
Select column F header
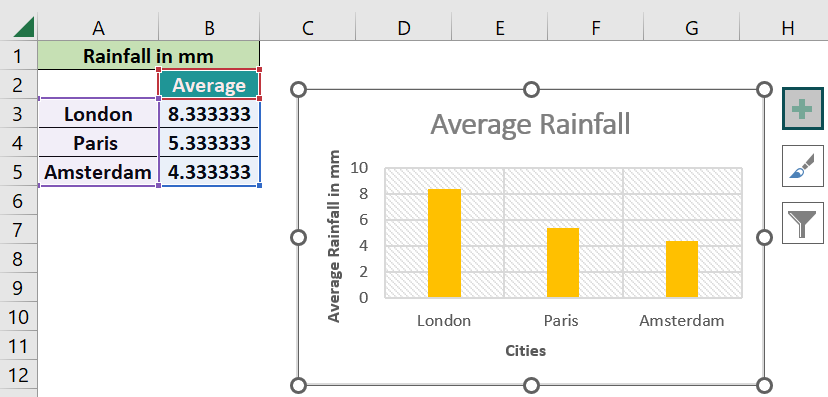point(596,28)
